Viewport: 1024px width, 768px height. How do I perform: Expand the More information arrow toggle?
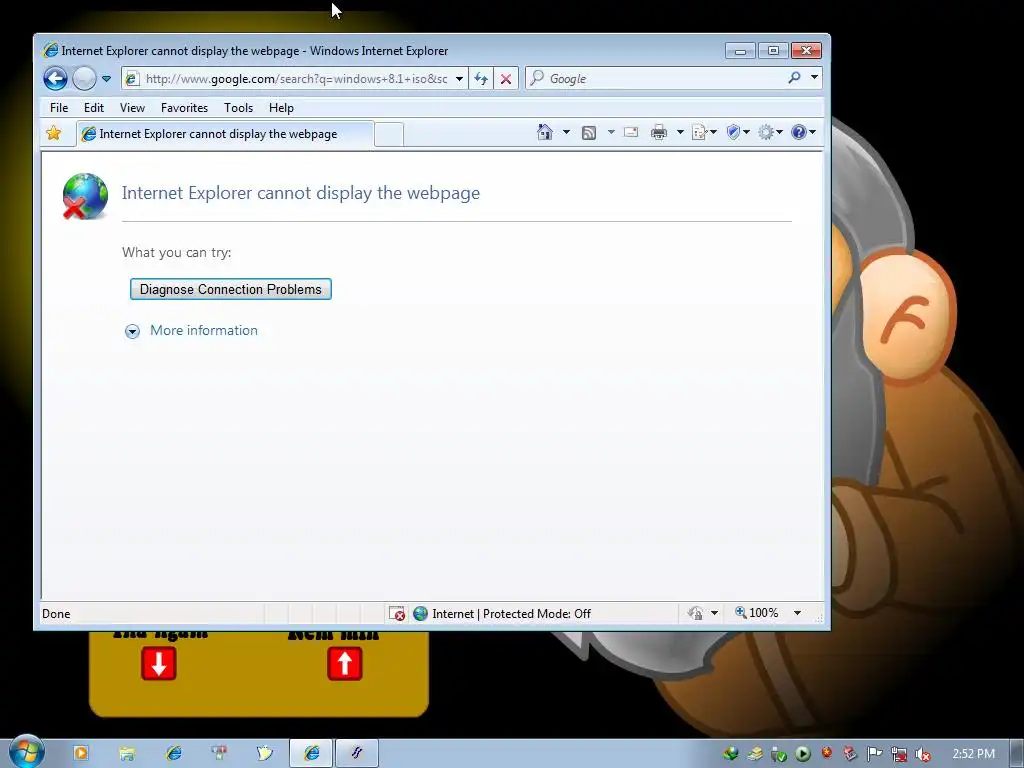[132, 332]
